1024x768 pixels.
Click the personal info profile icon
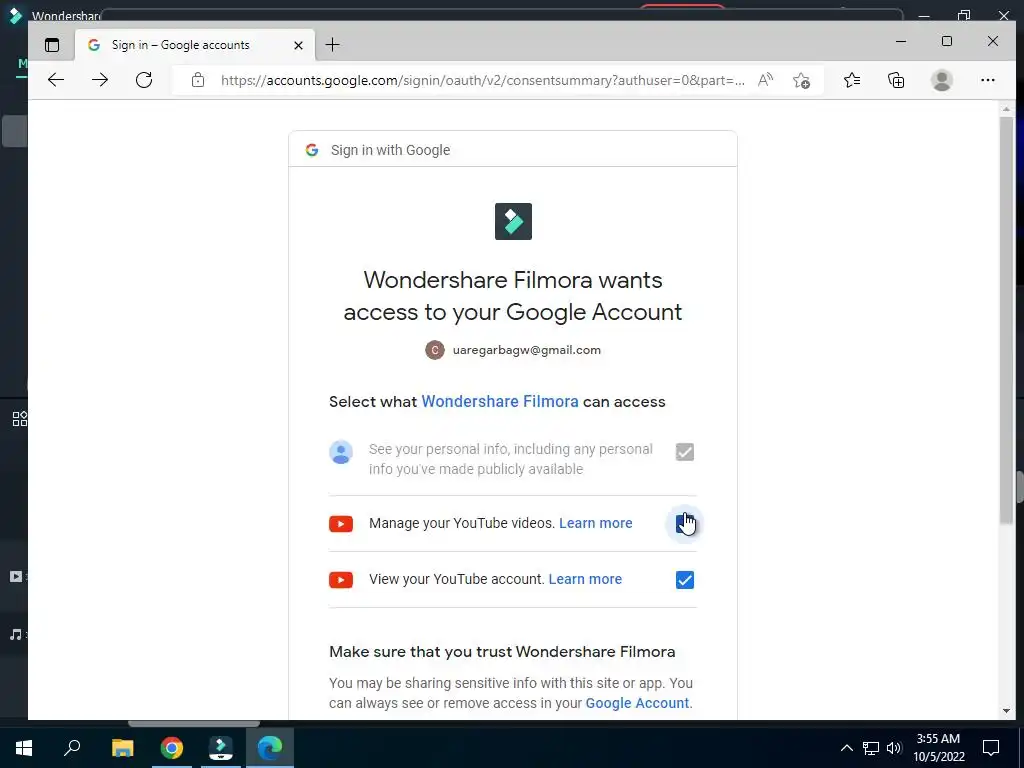(341, 452)
